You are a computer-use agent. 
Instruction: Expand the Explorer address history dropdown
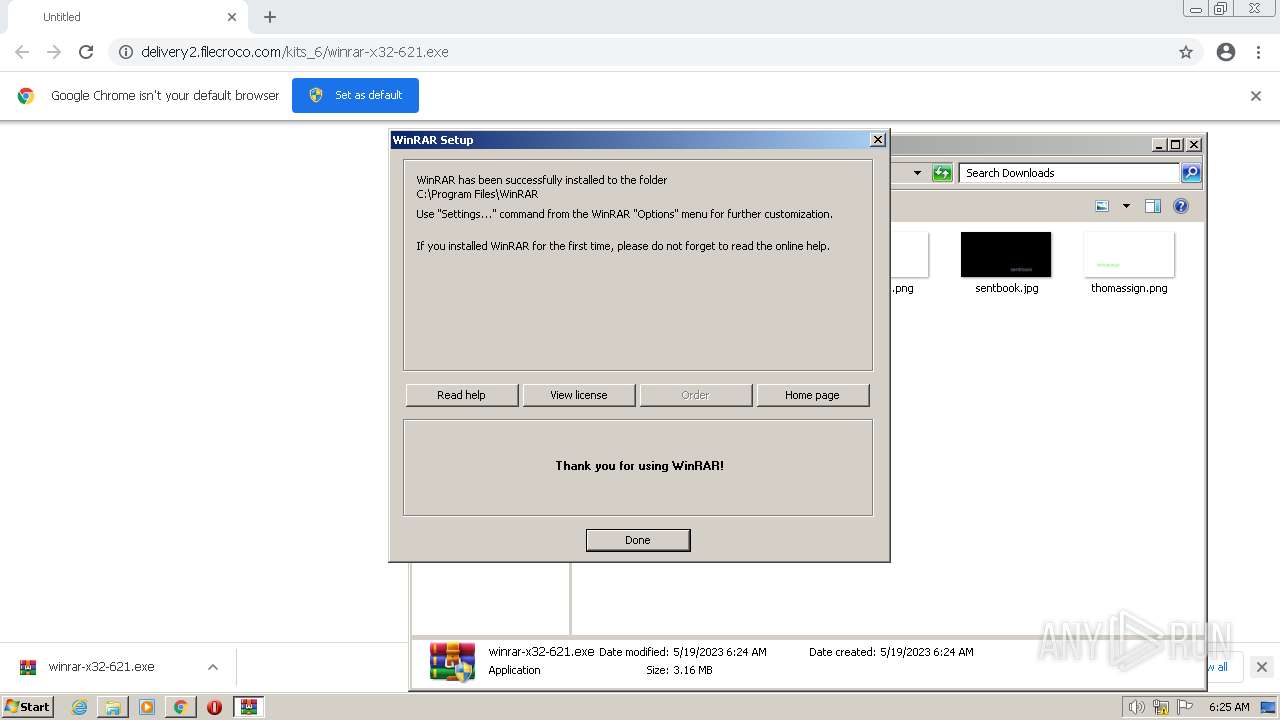[917, 173]
